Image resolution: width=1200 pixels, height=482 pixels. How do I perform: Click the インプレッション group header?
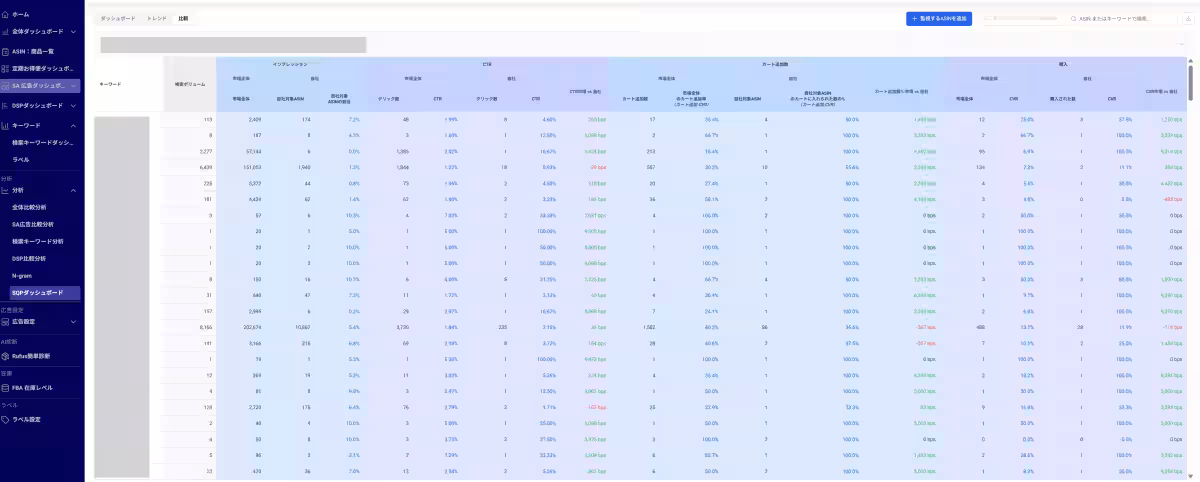coord(291,64)
